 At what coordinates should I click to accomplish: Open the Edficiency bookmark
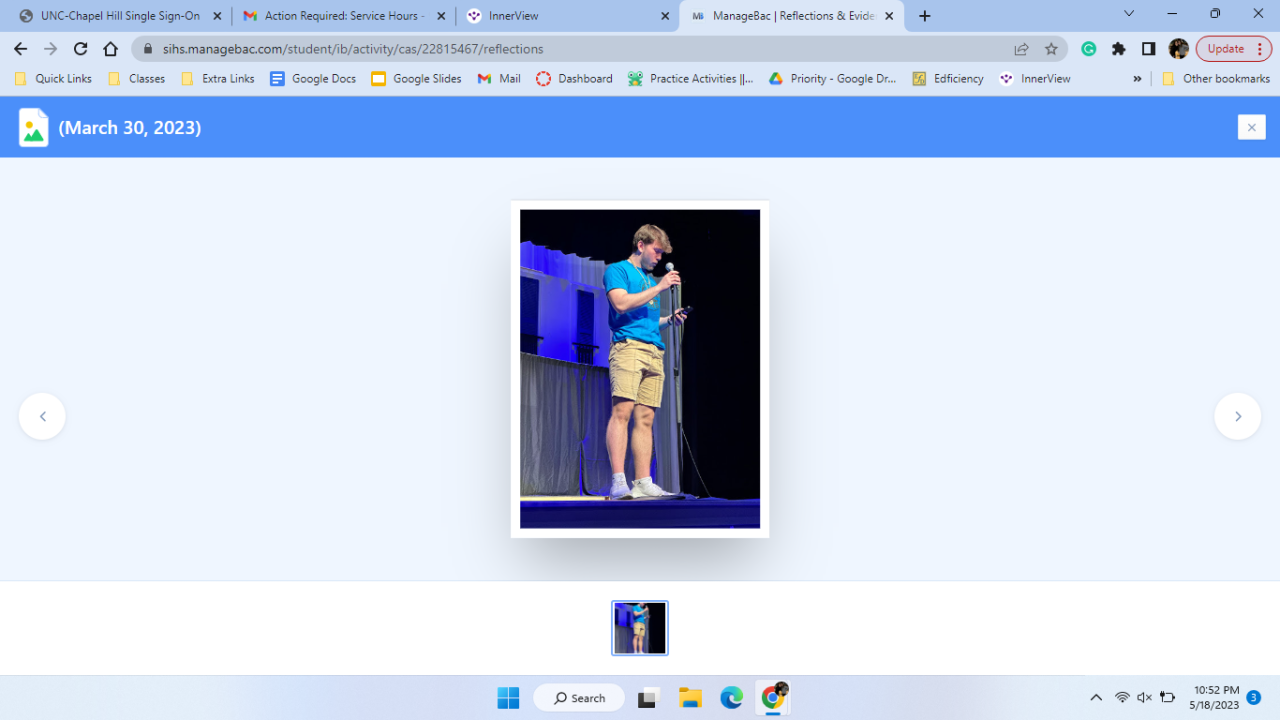tap(948, 79)
